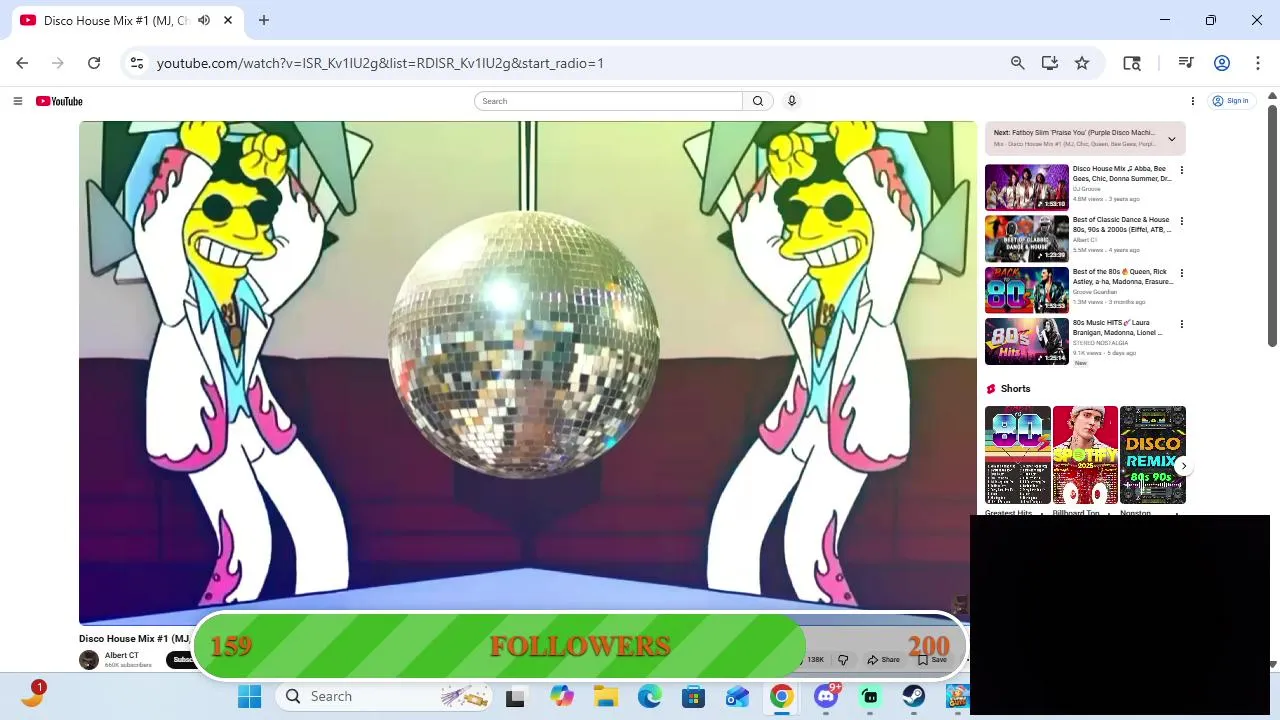Open options for Best of Classic Dance video
The width and height of the screenshot is (1280, 720).
(1181, 221)
